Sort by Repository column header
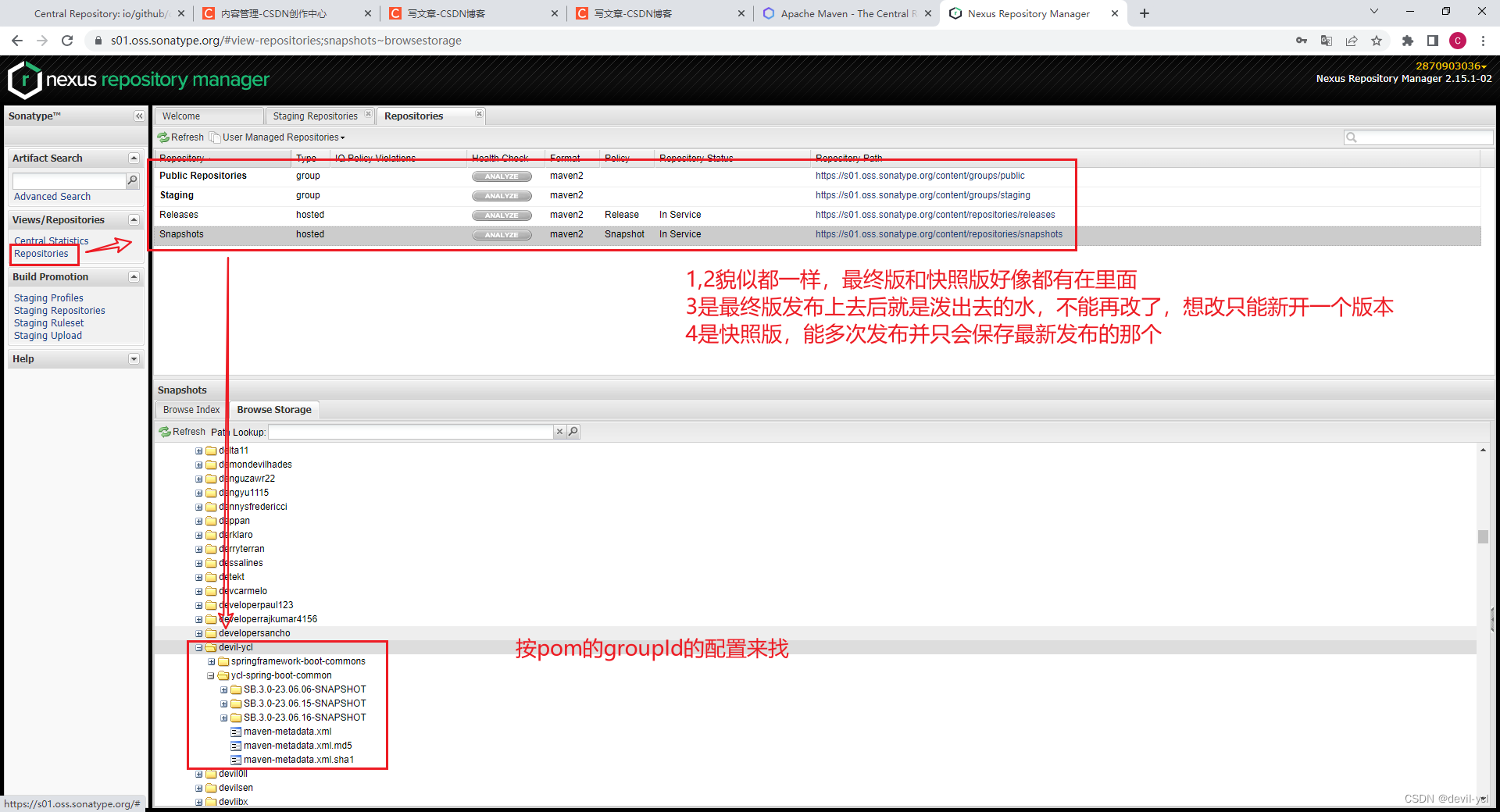 [x=223, y=158]
